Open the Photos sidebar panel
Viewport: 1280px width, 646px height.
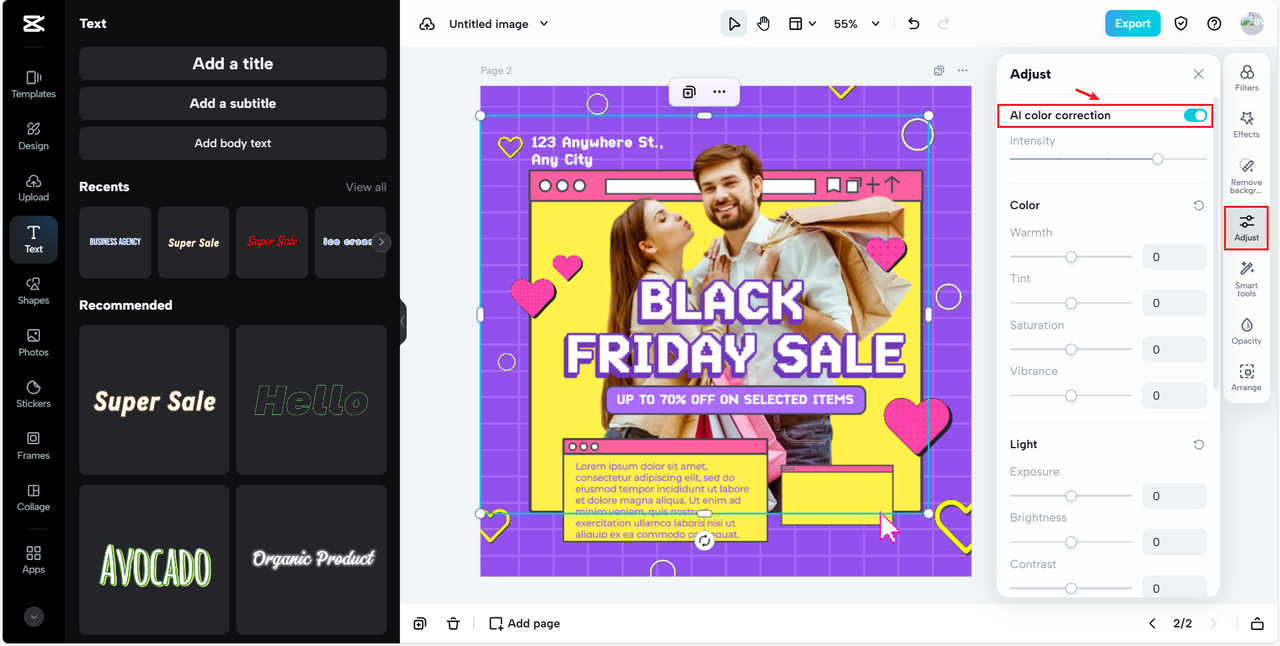click(33, 342)
